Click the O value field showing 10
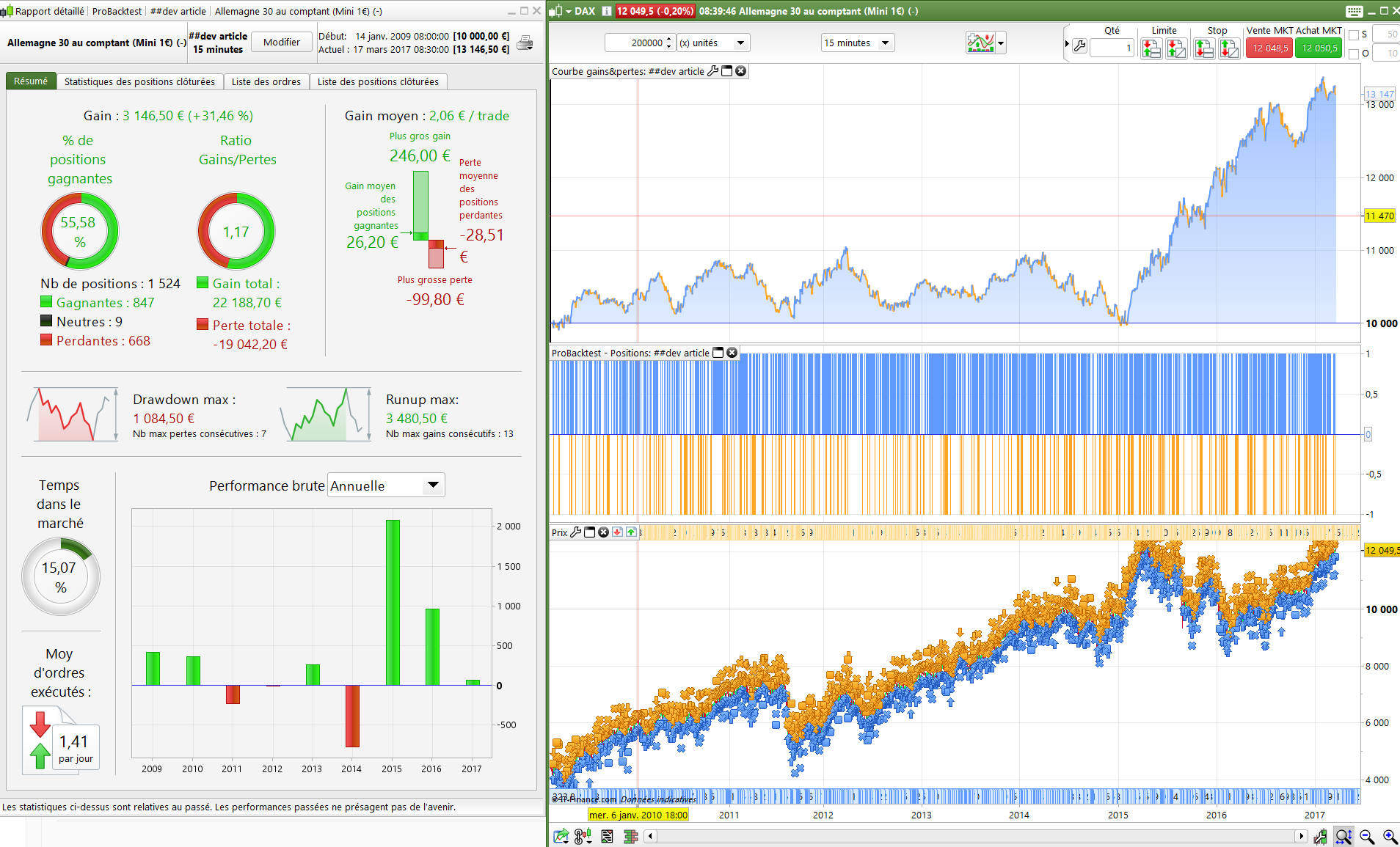The height and width of the screenshot is (847, 1400). click(1386, 53)
